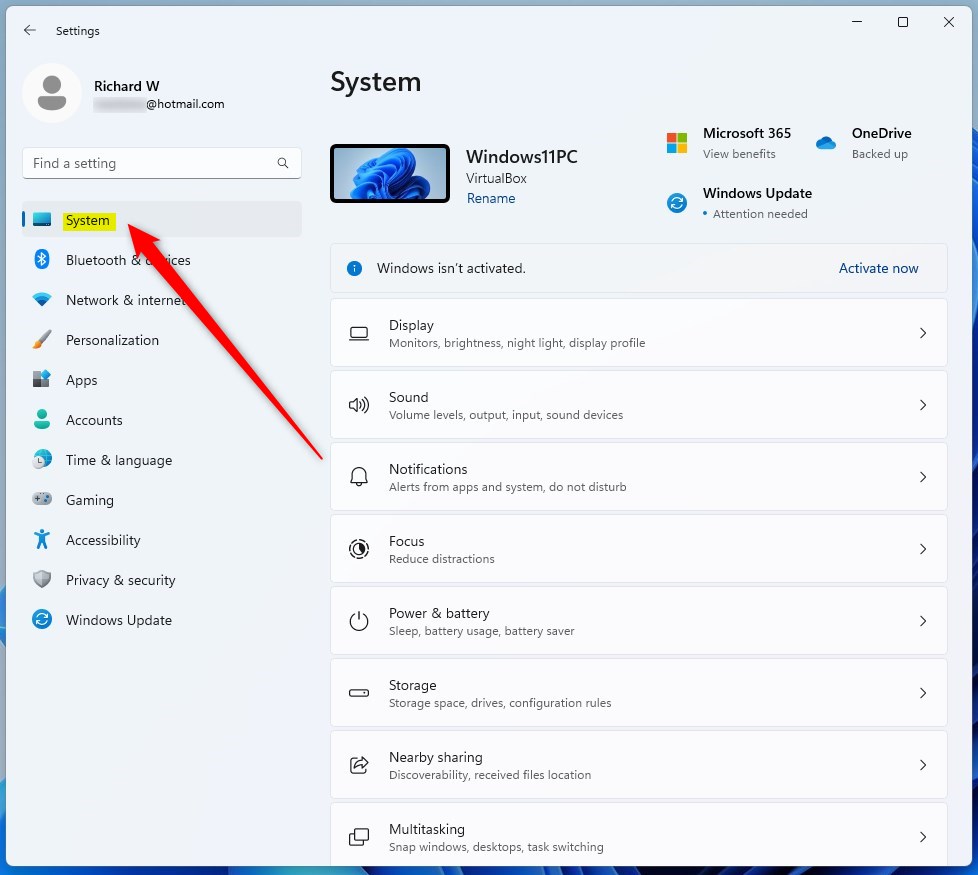Open Personalization via its brush icon
This screenshot has height=875, width=978.
coord(40,340)
